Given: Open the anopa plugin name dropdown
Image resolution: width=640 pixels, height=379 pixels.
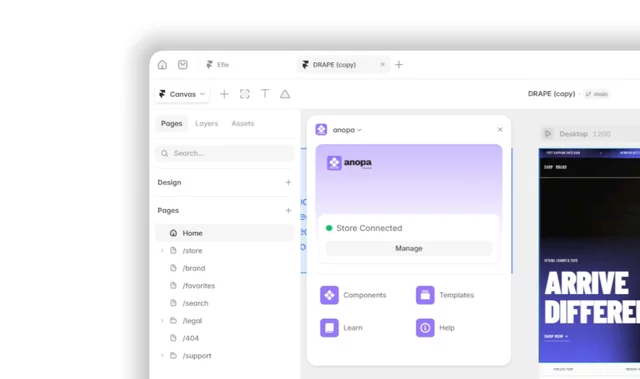Looking at the screenshot, I should (x=347, y=130).
